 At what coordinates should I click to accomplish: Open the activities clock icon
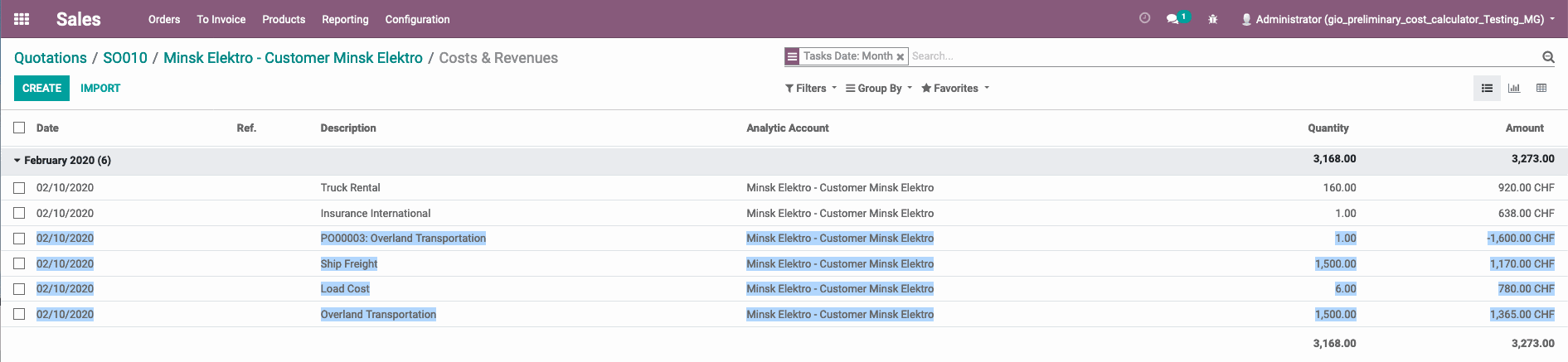tap(1144, 18)
